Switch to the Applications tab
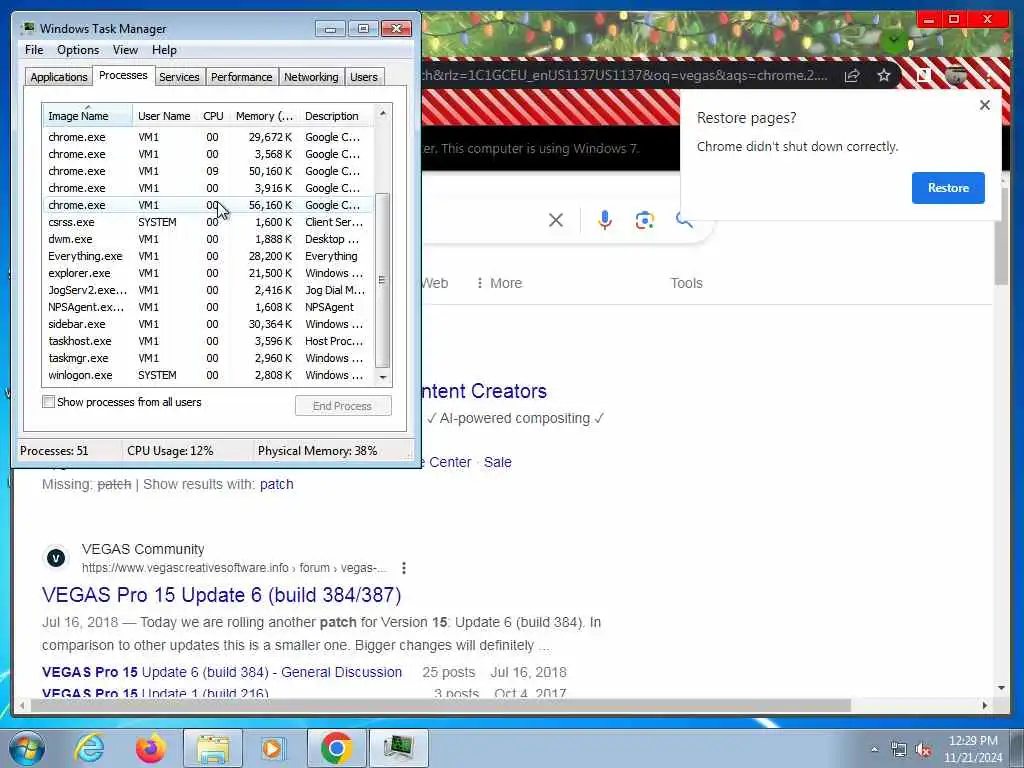Image resolution: width=1024 pixels, height=768 pixels. [59, 77]
